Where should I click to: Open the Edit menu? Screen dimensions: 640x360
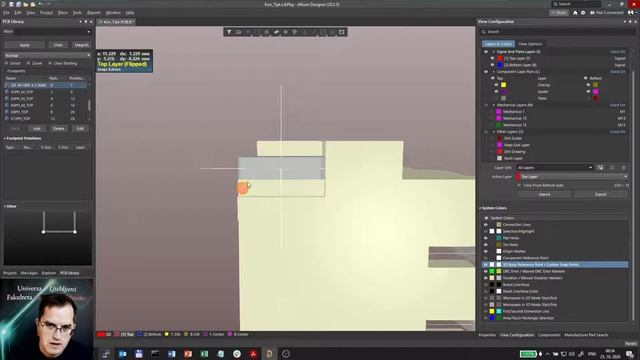click(x=18, y=13)
